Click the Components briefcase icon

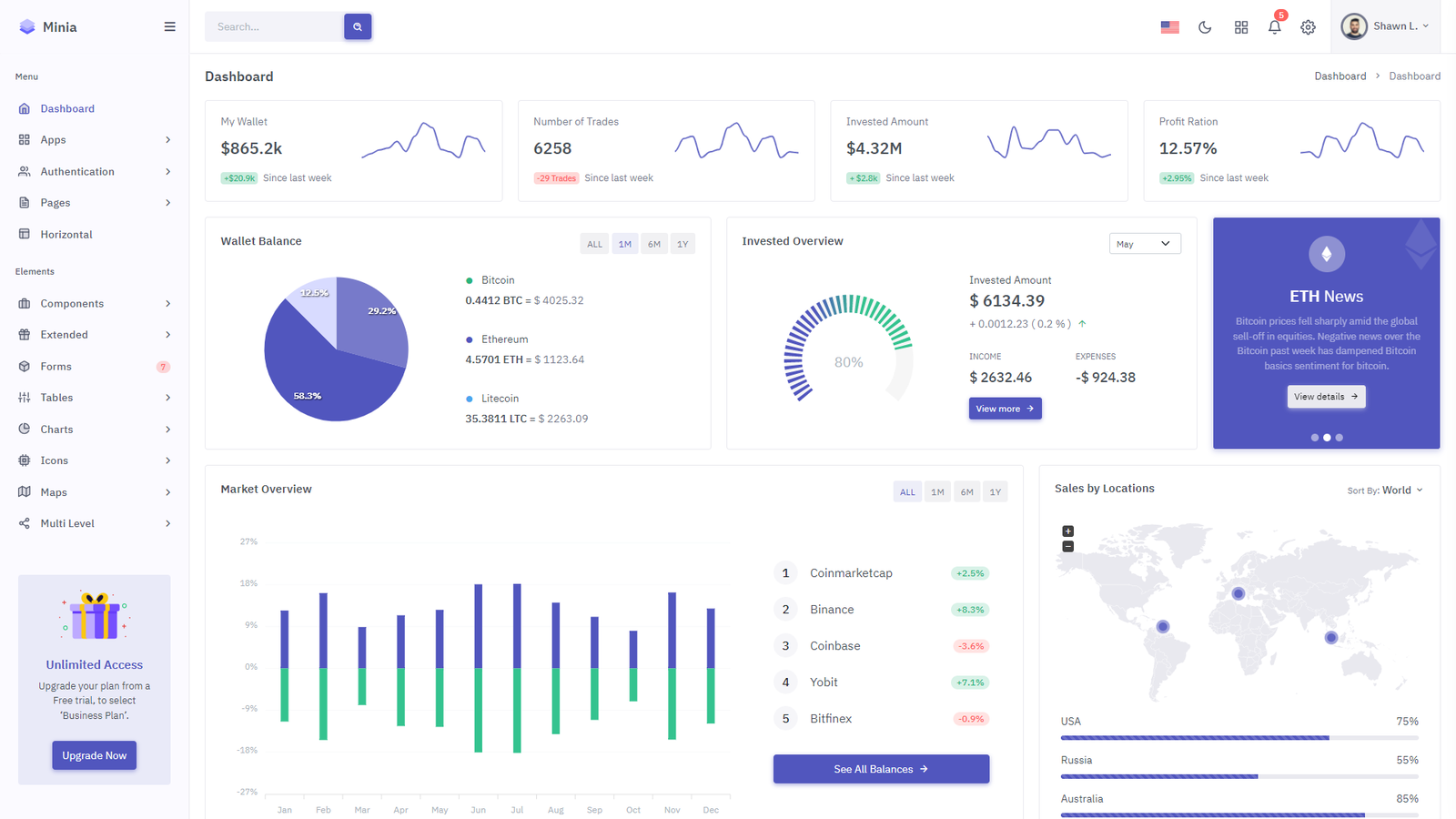[25, 304]
